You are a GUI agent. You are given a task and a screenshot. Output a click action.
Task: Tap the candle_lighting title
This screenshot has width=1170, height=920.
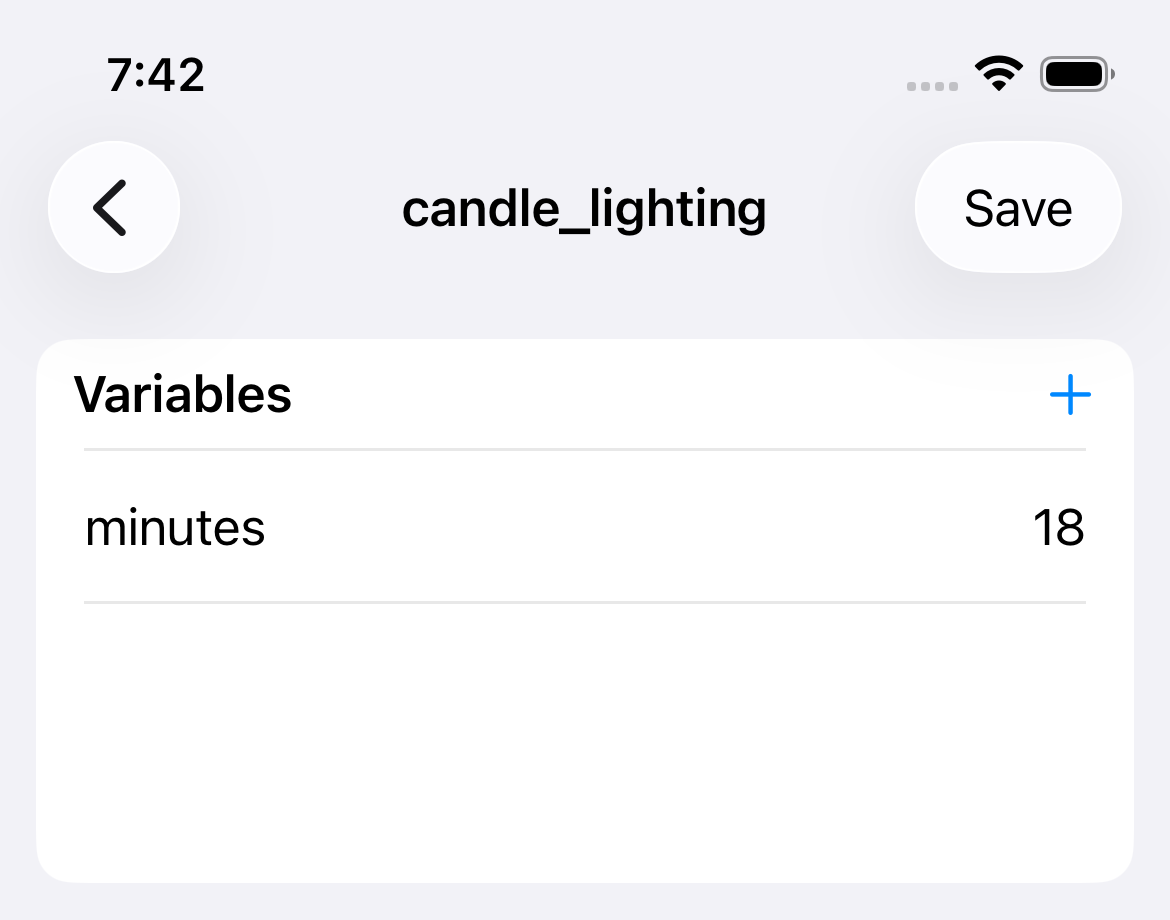pos(584,208)
